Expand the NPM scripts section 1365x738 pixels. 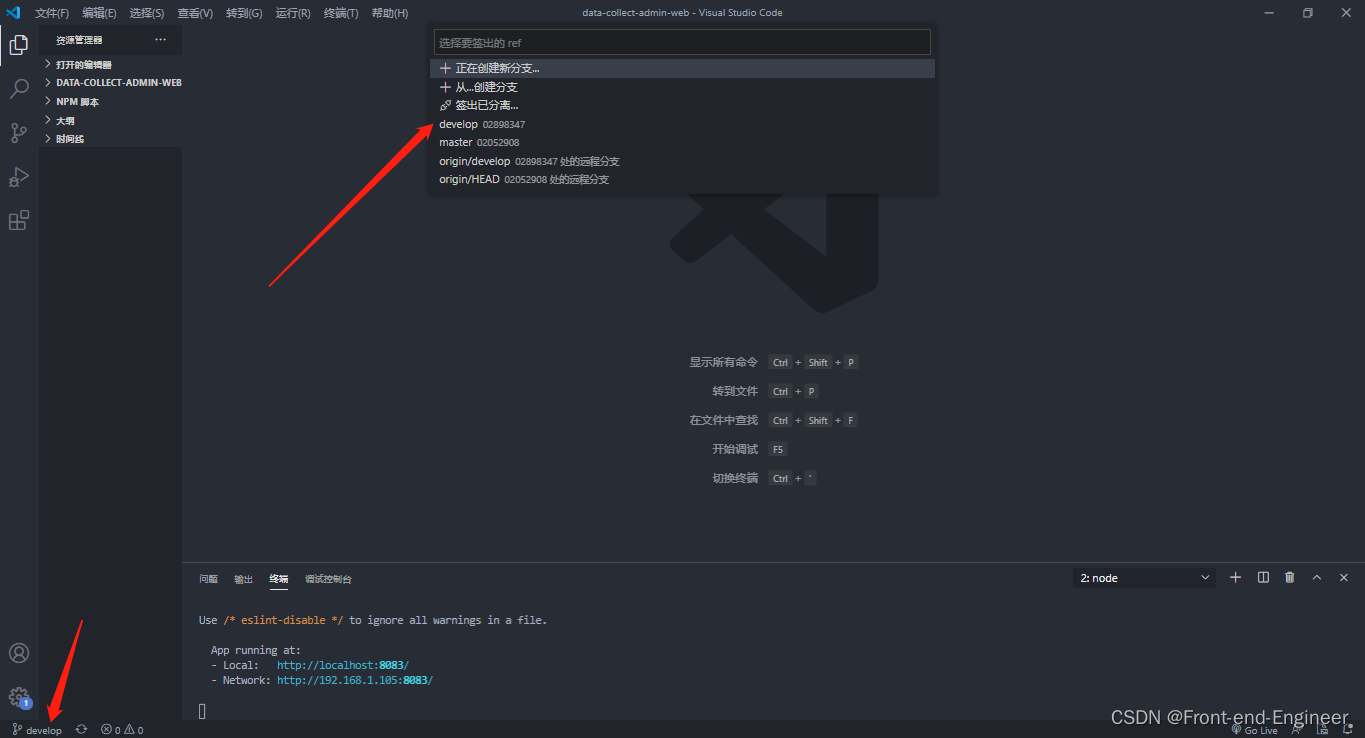[x=110, y=102]
